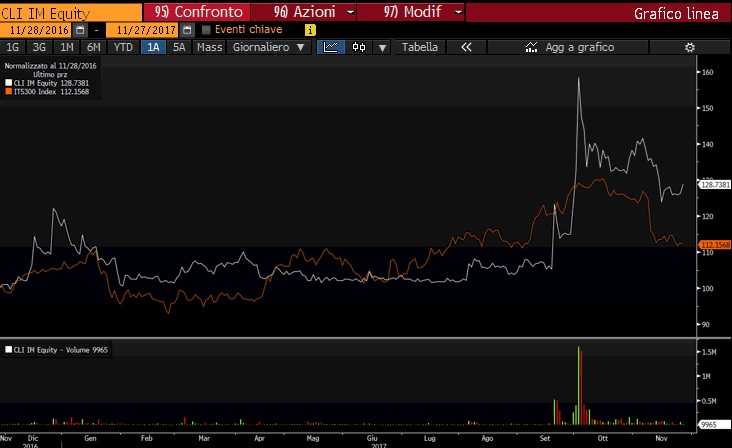The image size is (732, 448).
Task: Open calendar for start date 11/28/2016
Action: point(80,30)
